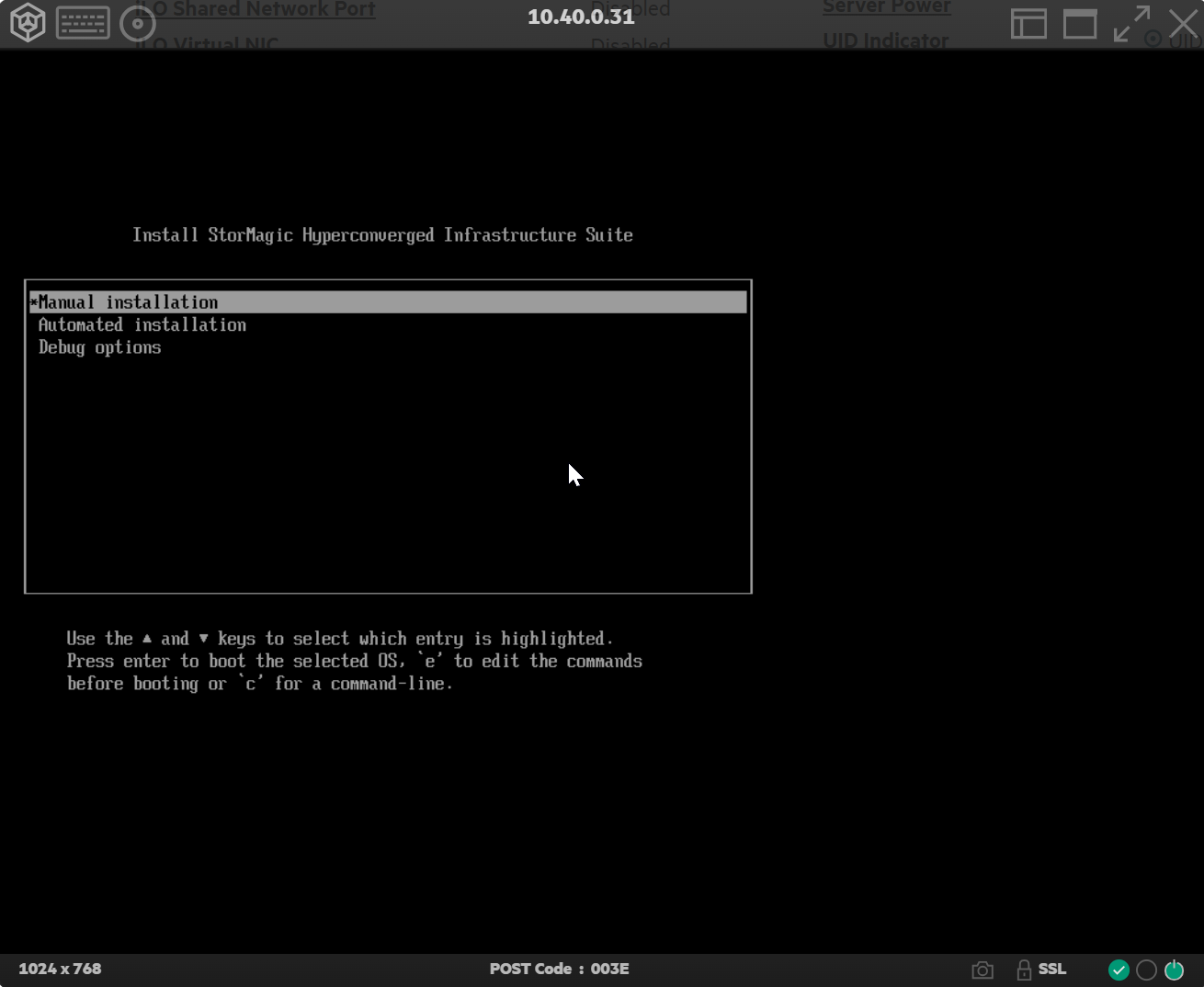Click the 1024 x 768 resolution label

point(60,969)
